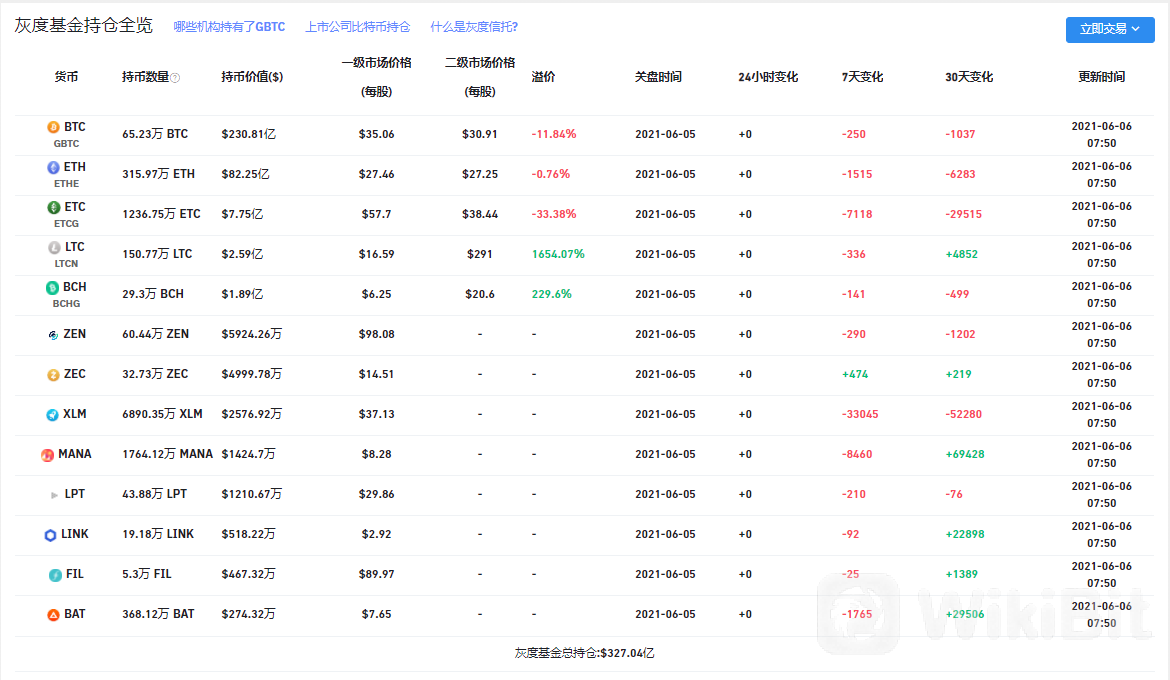Click the FIL coin icon
This screenshot has width=1170, height=680.
click(x=55, y=575)
